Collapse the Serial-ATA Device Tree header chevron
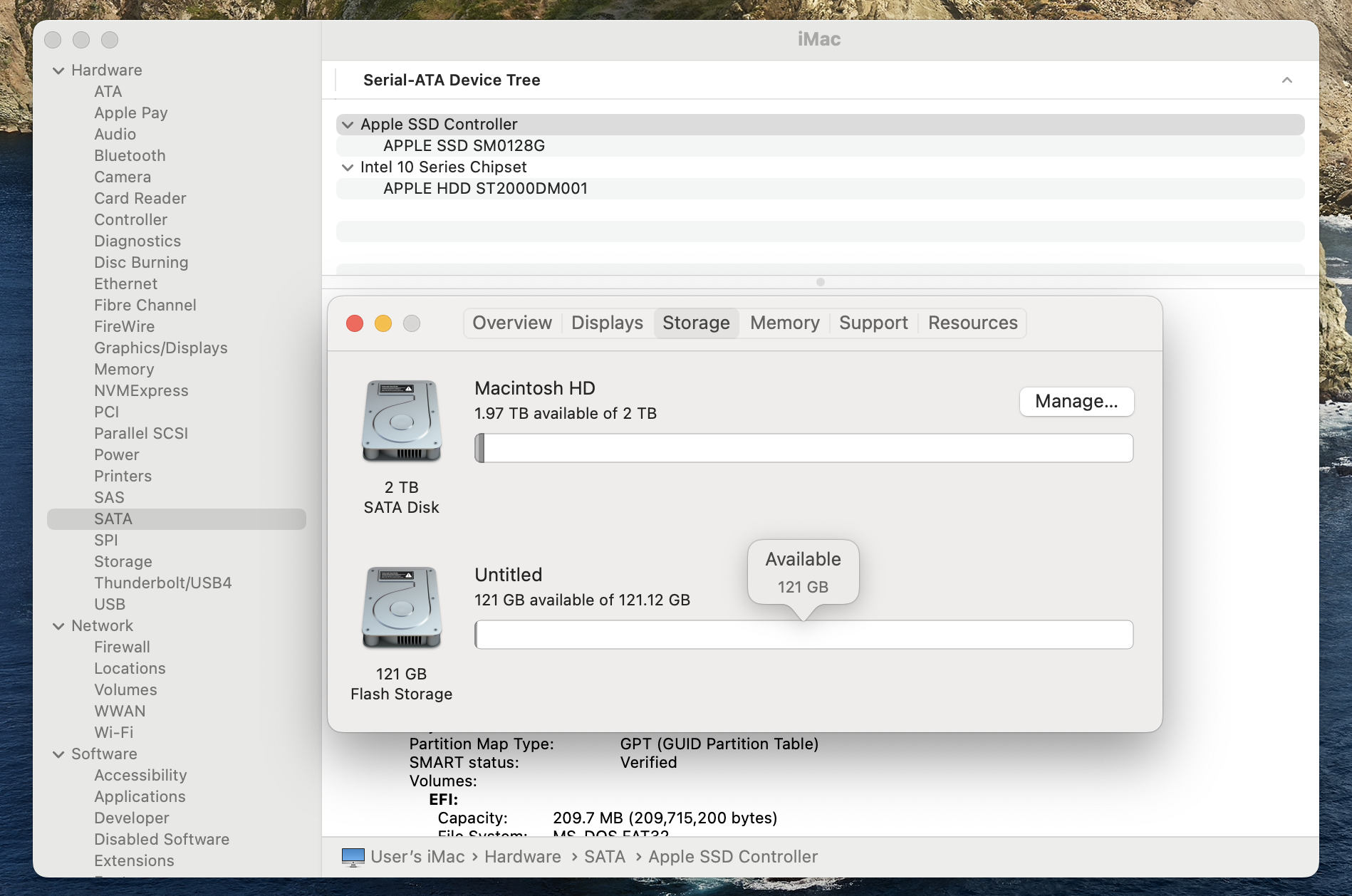 1287,80
